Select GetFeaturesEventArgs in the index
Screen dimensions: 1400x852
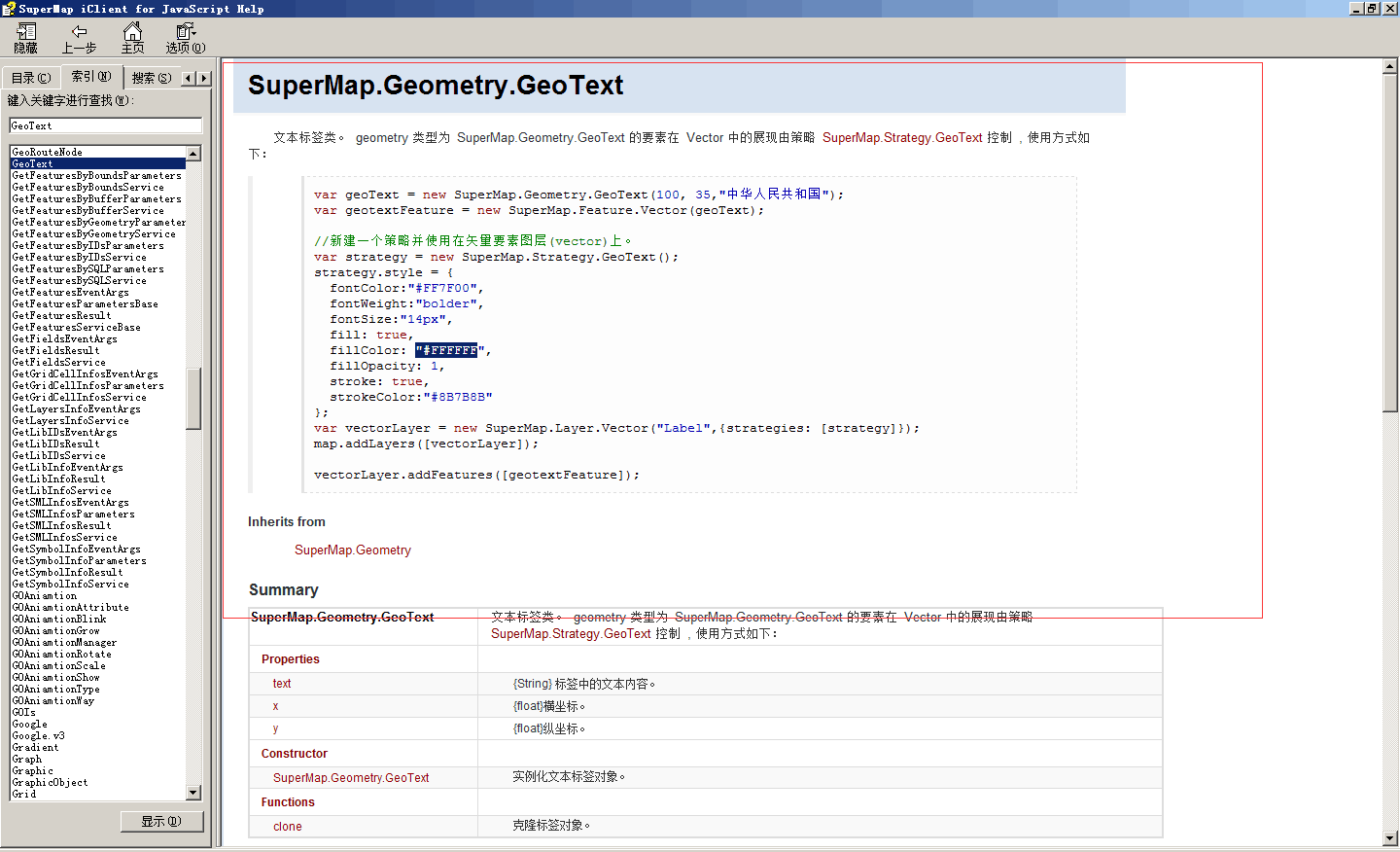click(x=70, y=292)
